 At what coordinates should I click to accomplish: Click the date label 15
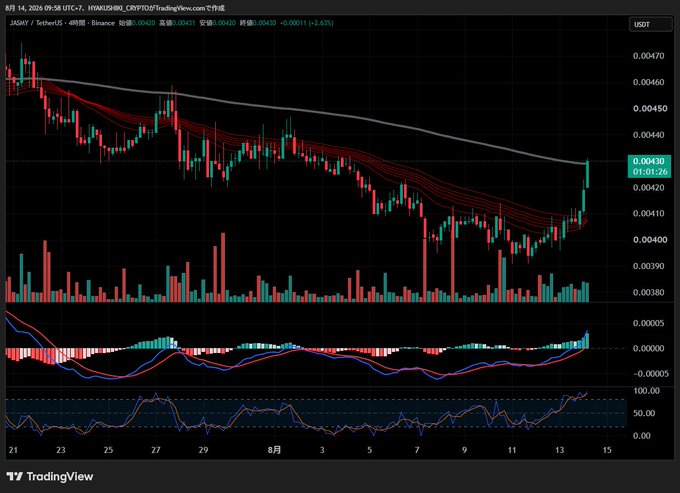[x=607, y=450]
